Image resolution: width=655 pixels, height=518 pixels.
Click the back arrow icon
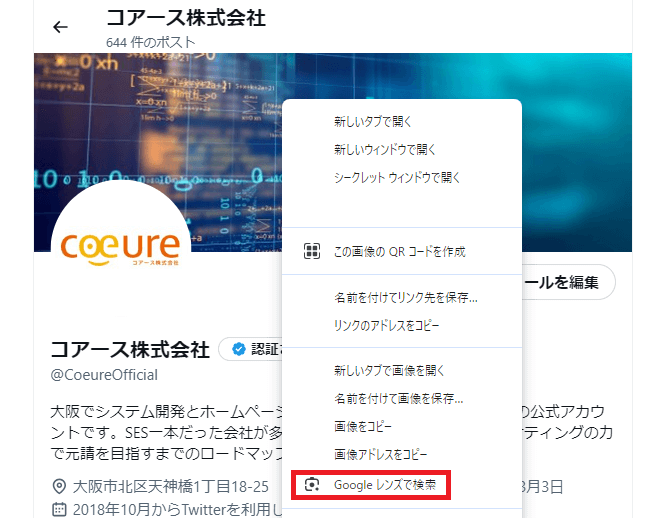click(x=60, y=27)
